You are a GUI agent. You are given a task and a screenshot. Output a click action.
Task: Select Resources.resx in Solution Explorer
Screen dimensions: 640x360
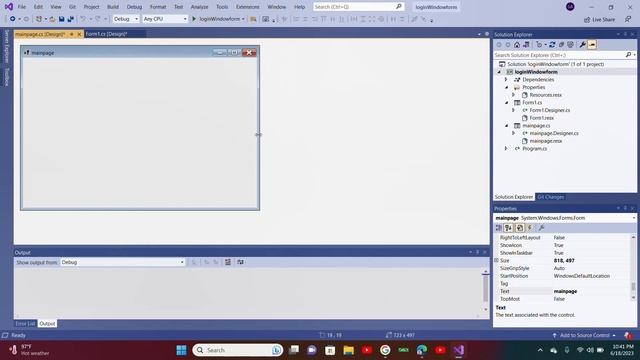coord(545,95)
